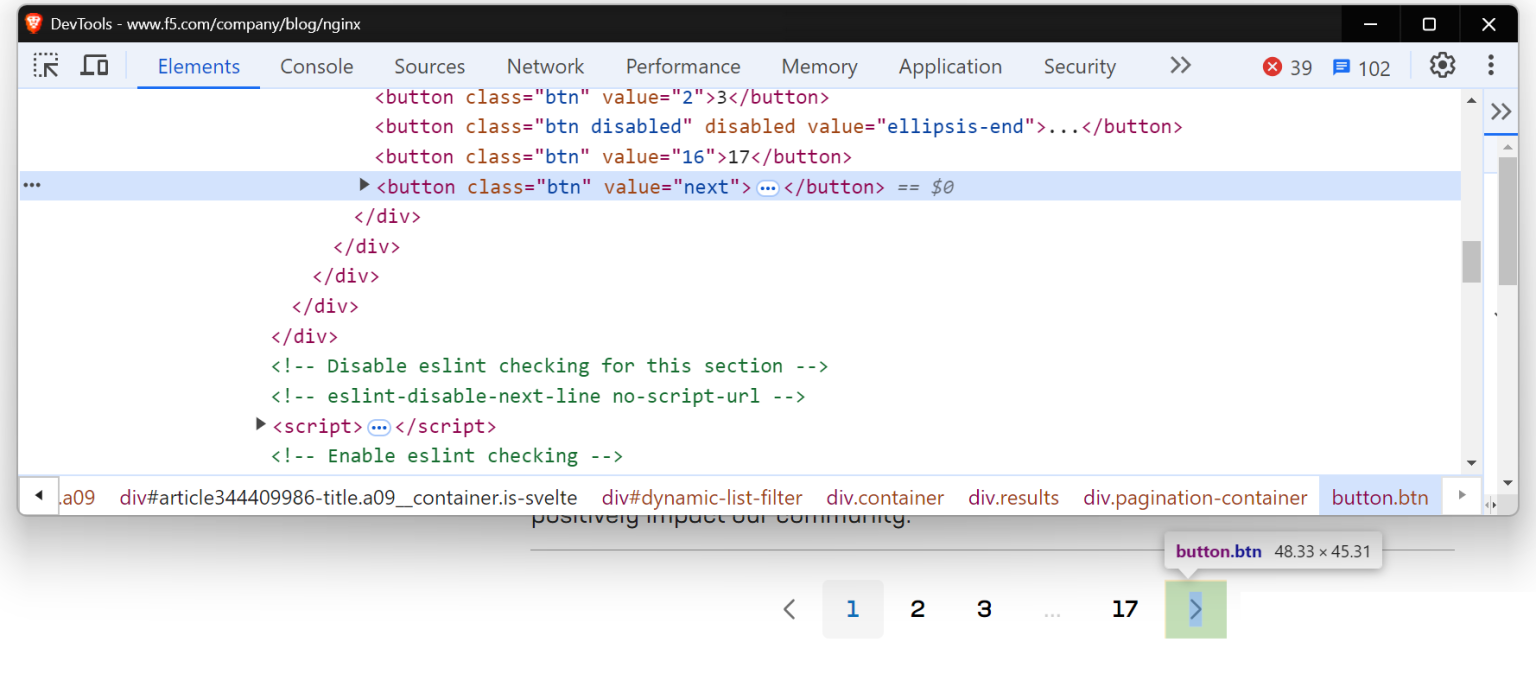Image resolution: width=1536 pixels, height=674 pixels.
Task: Click page 17 pagination button on webpage
Action: pyautogui.click(x=1124, y=608)
